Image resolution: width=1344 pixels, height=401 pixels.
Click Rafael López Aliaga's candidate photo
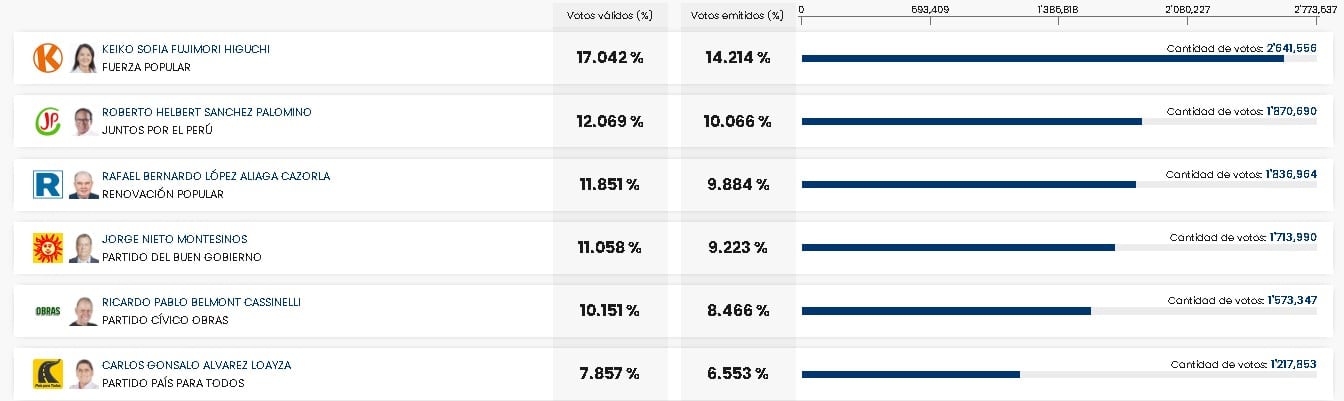(83, 184)
